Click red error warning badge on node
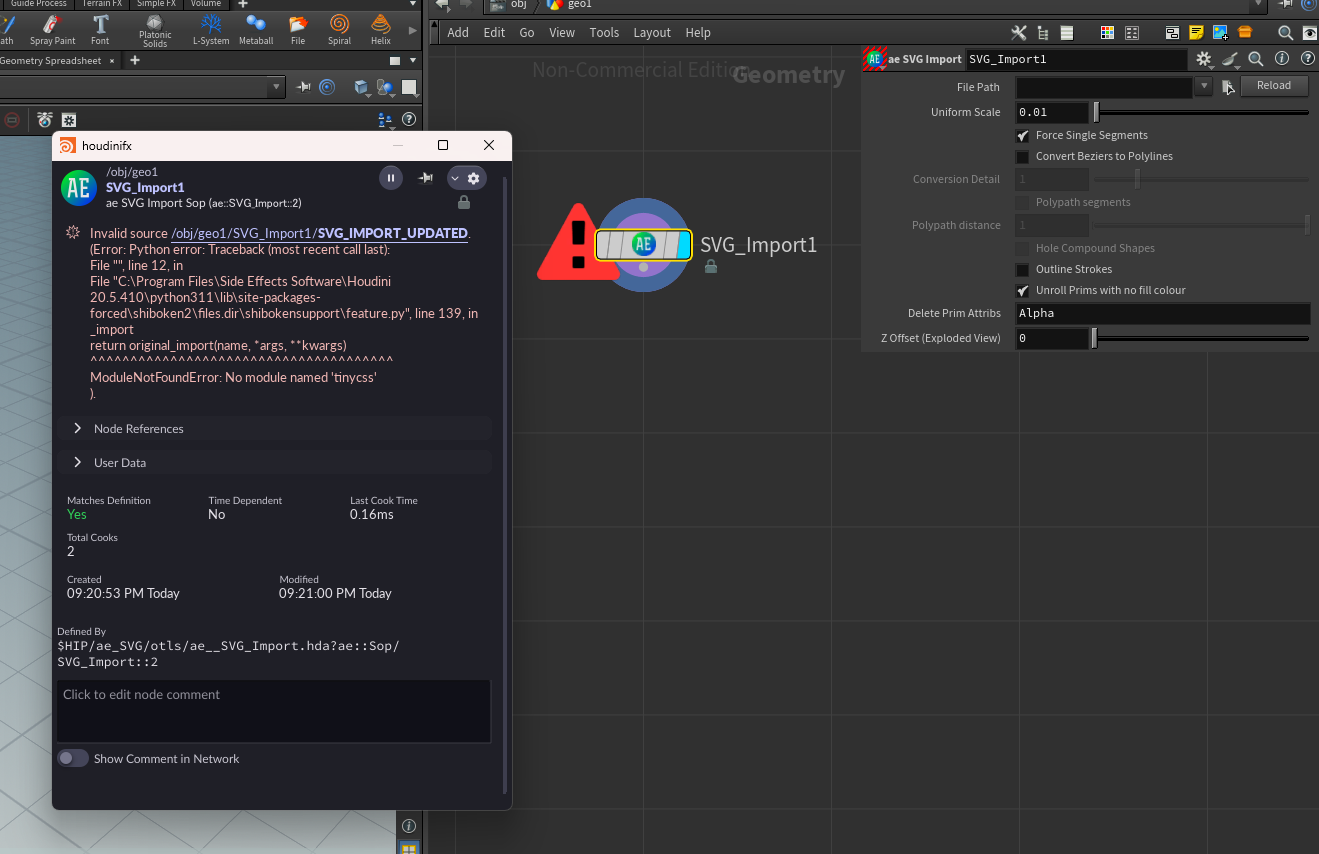Image resolution: width=1319 pixels, height=854 pixels. point(578,243)
